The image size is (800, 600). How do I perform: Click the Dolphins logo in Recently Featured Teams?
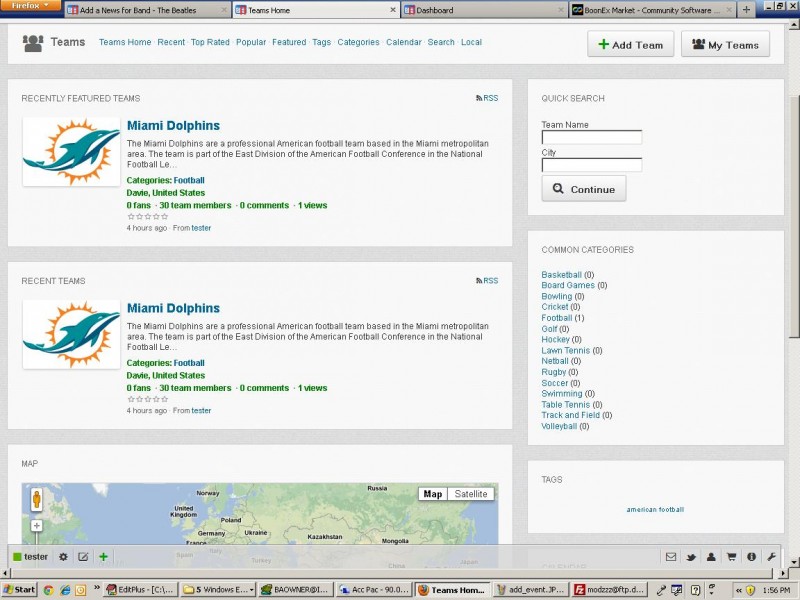71,152
